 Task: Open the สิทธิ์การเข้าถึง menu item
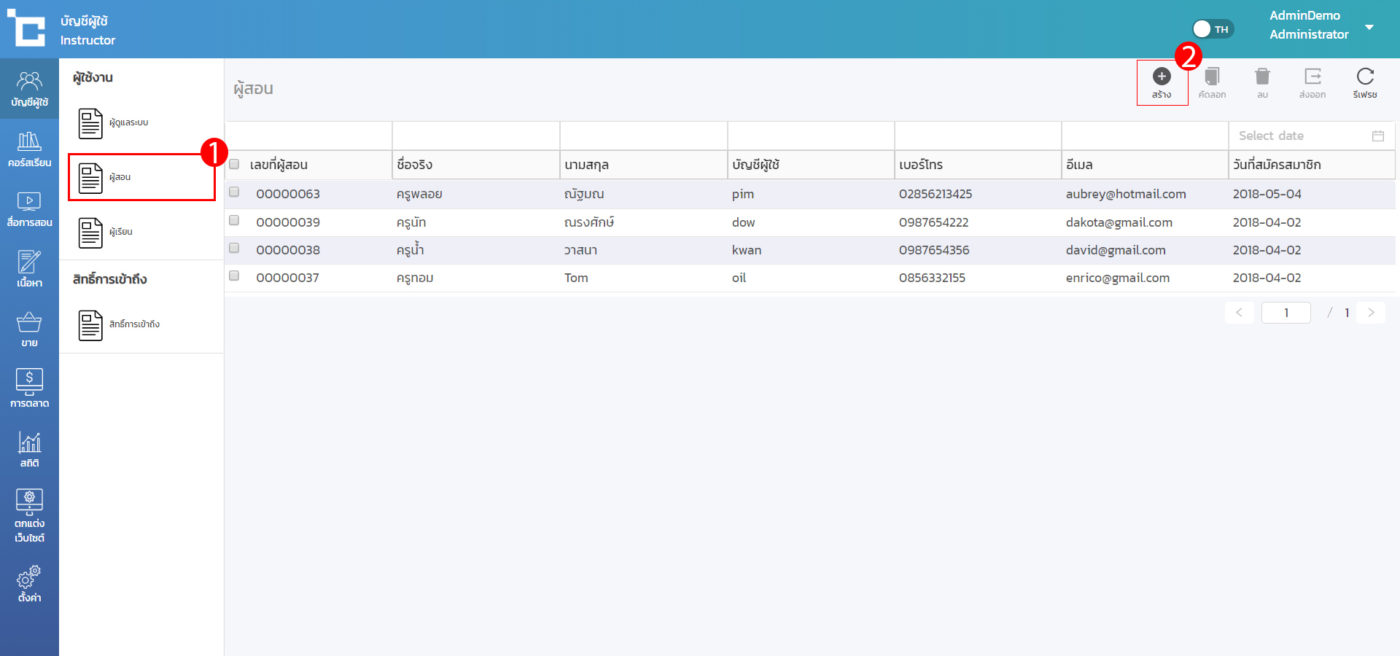(x=120, y=325)
